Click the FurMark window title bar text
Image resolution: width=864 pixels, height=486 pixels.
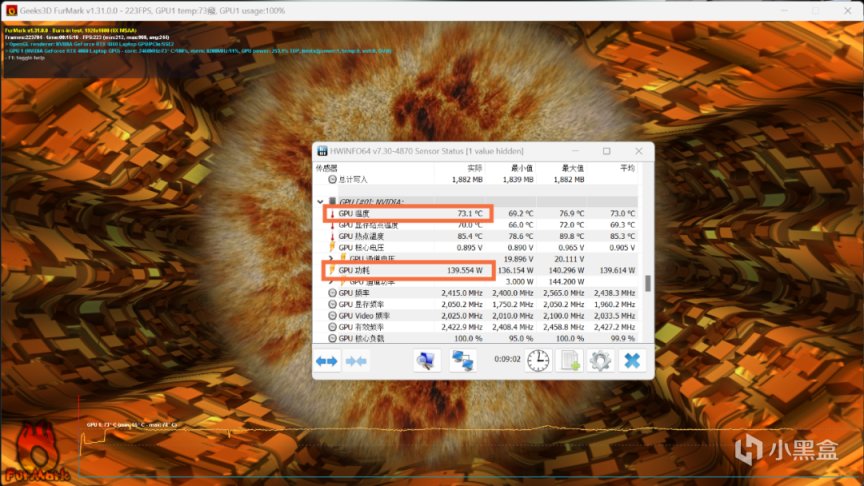[153, 10]
